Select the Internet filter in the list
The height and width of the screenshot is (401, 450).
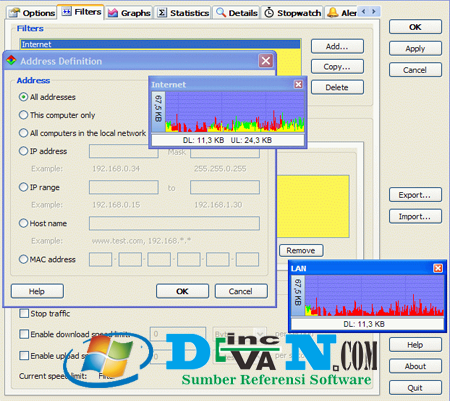160,44
